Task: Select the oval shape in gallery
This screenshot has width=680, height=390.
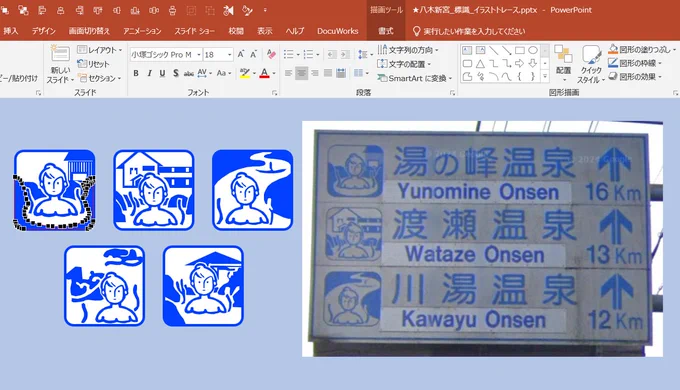Action: [x=533, y=50]
